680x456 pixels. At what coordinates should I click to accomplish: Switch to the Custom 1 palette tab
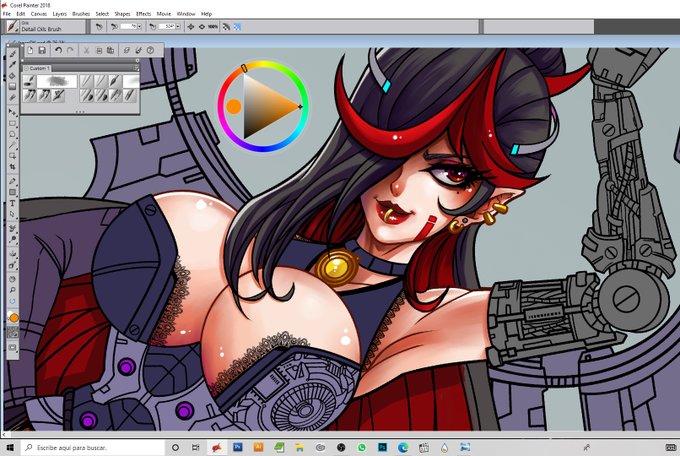pos(37,68)
